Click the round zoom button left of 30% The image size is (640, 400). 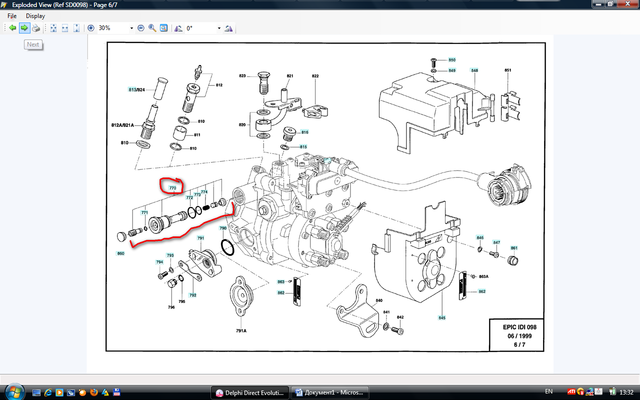89,28
